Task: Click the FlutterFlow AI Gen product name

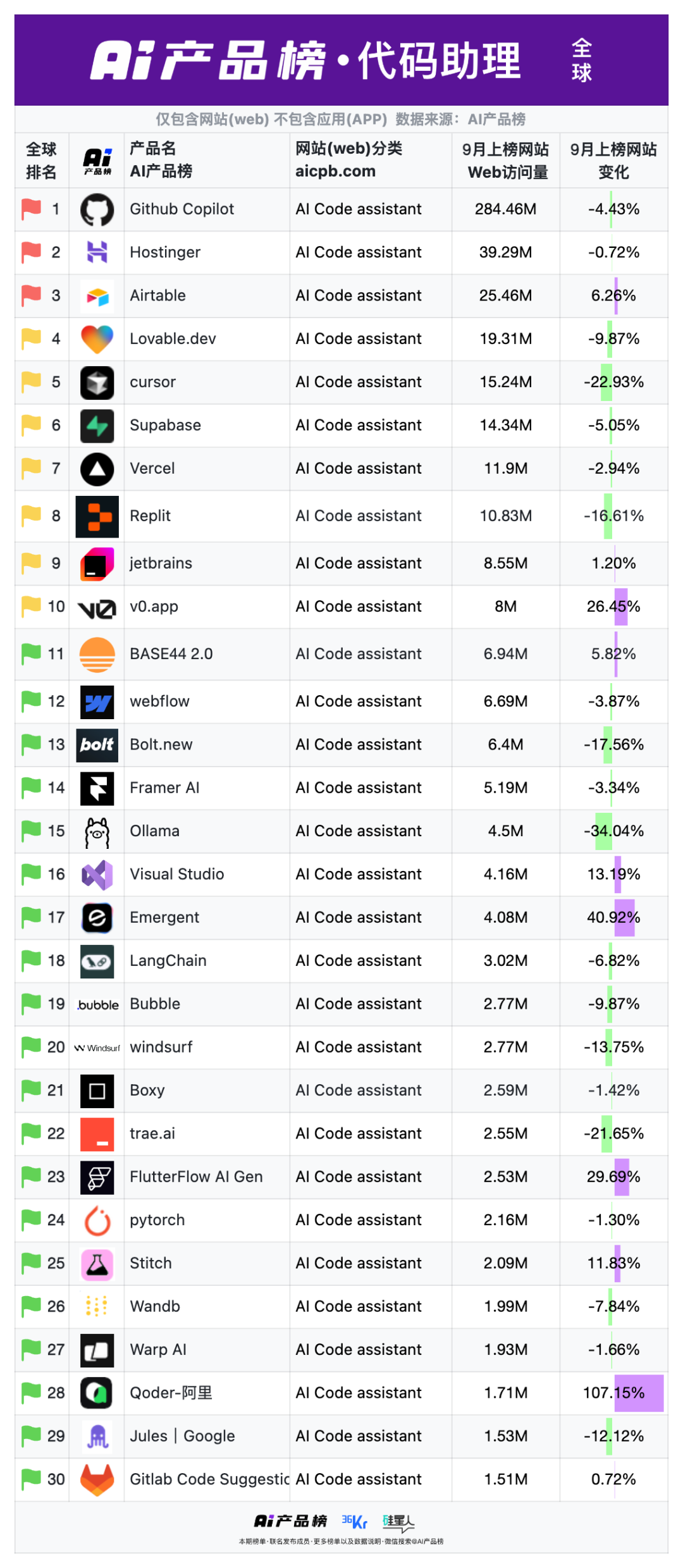Action: 196,1176
